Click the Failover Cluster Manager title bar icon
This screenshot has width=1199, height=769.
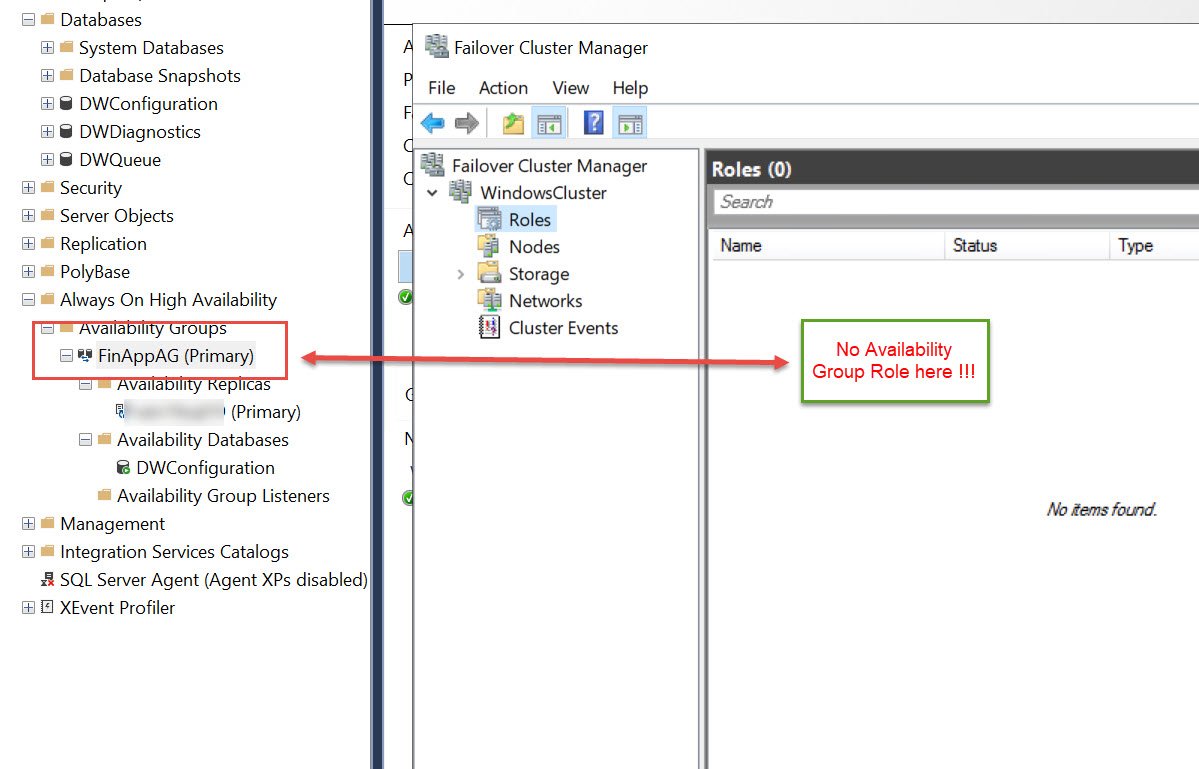click(437, 47)
